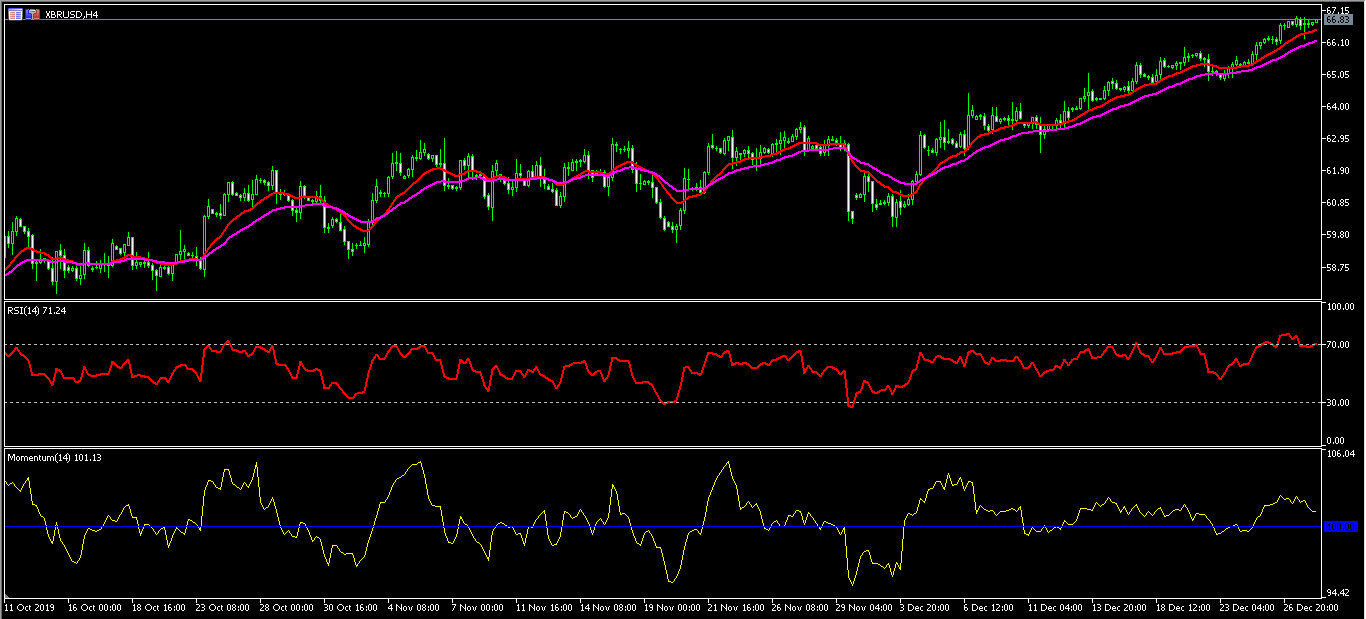This screenshot has height=619, width=1366.
Task: Click the RSI scale value 100.00
Action: [x=1339, y=307]
